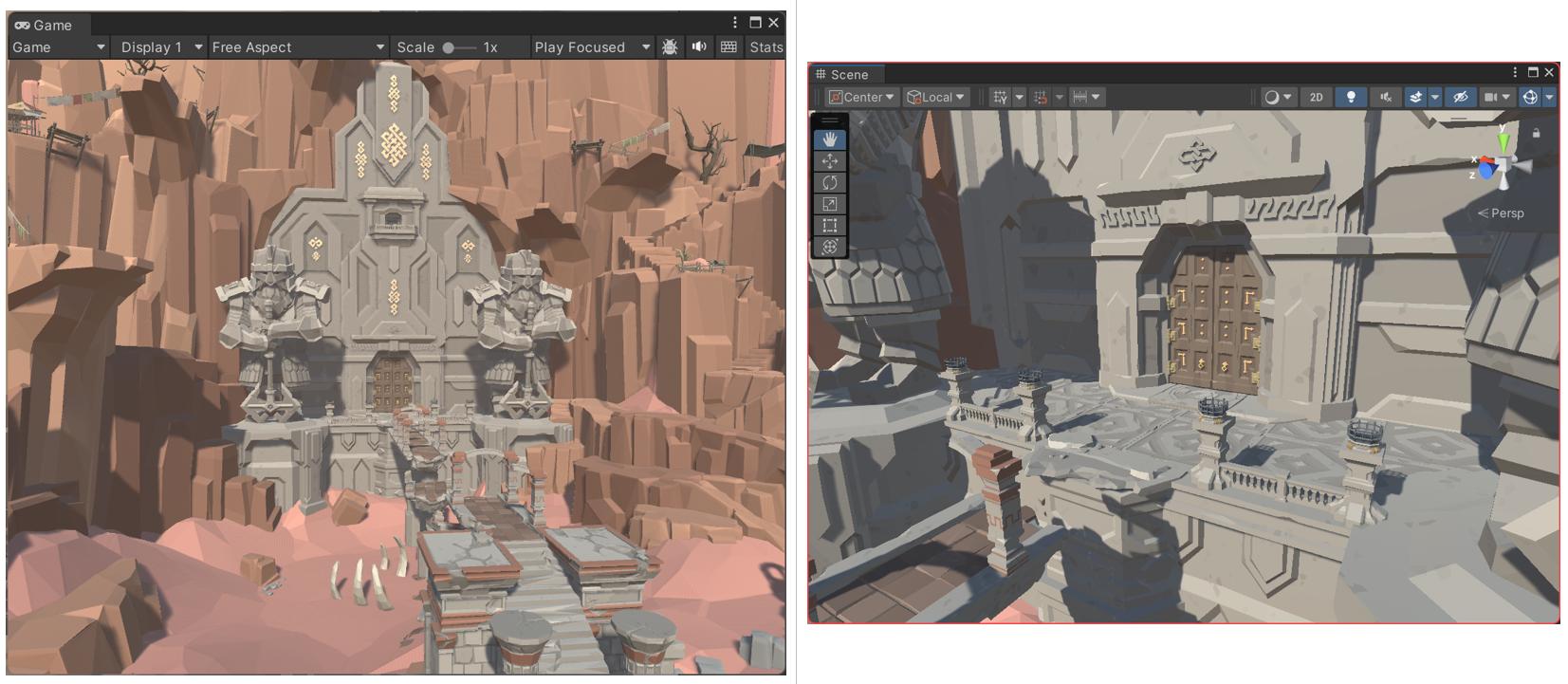Open the Play Focused dropdown
The width and height of the screenshot is (1568, 684).
pos(592,46)
